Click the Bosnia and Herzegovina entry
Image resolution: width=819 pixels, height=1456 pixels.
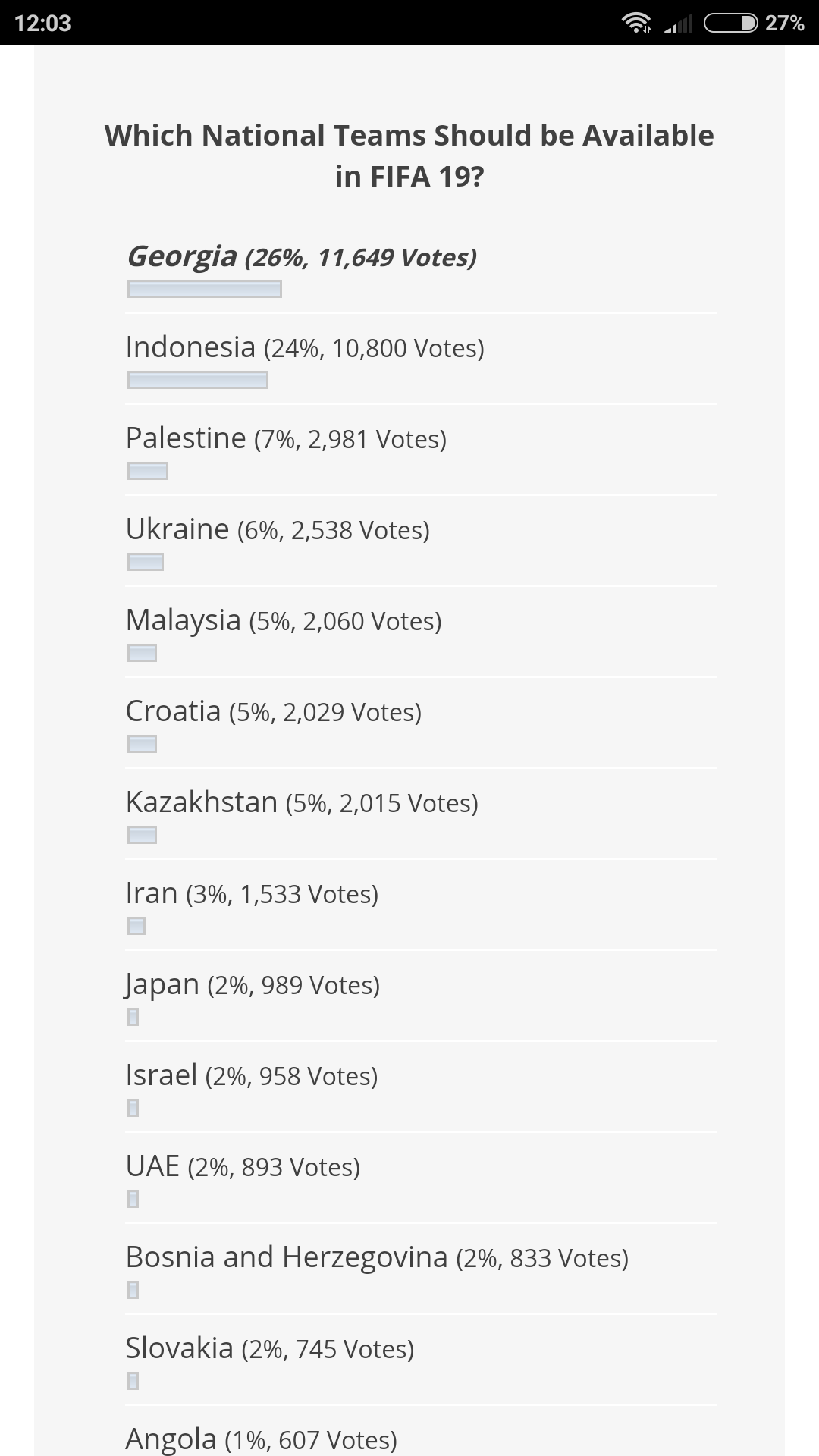pos(377,1258)
